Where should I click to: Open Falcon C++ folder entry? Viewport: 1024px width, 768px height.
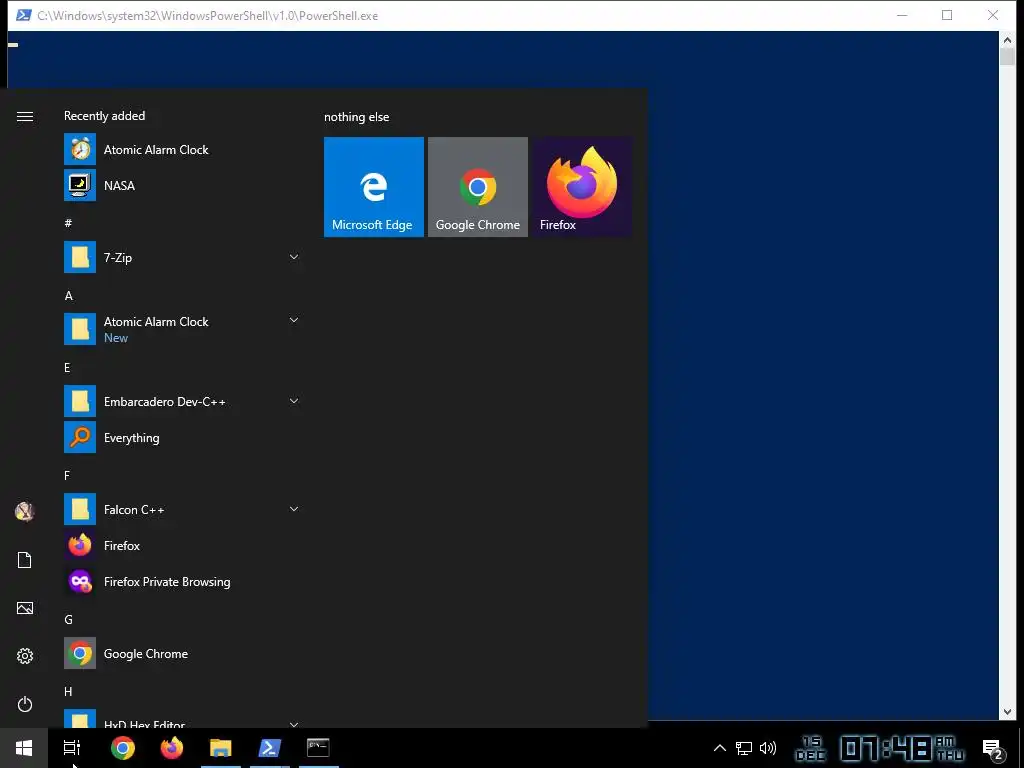point(182,509)
